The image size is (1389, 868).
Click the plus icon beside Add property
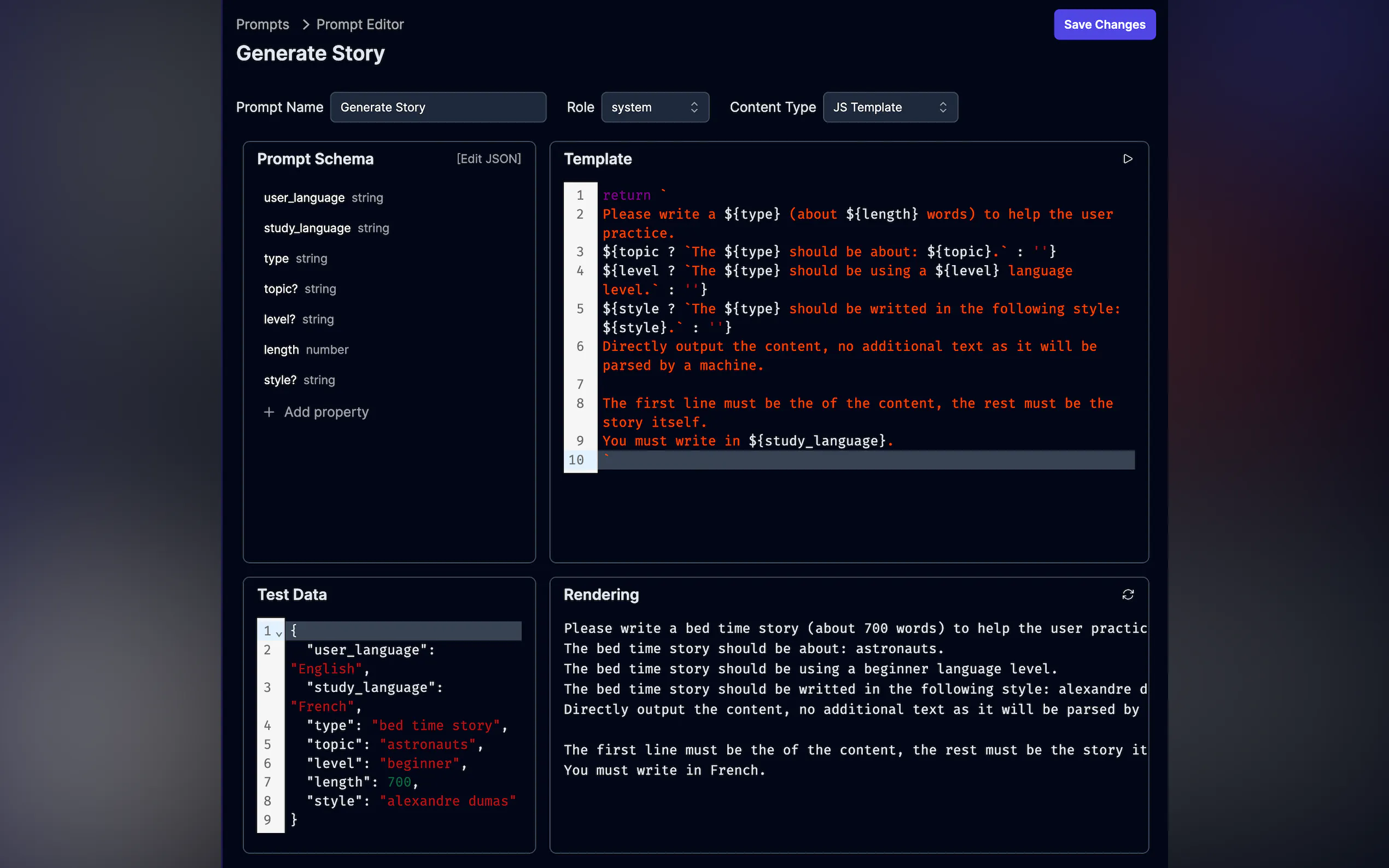[269, 412]
